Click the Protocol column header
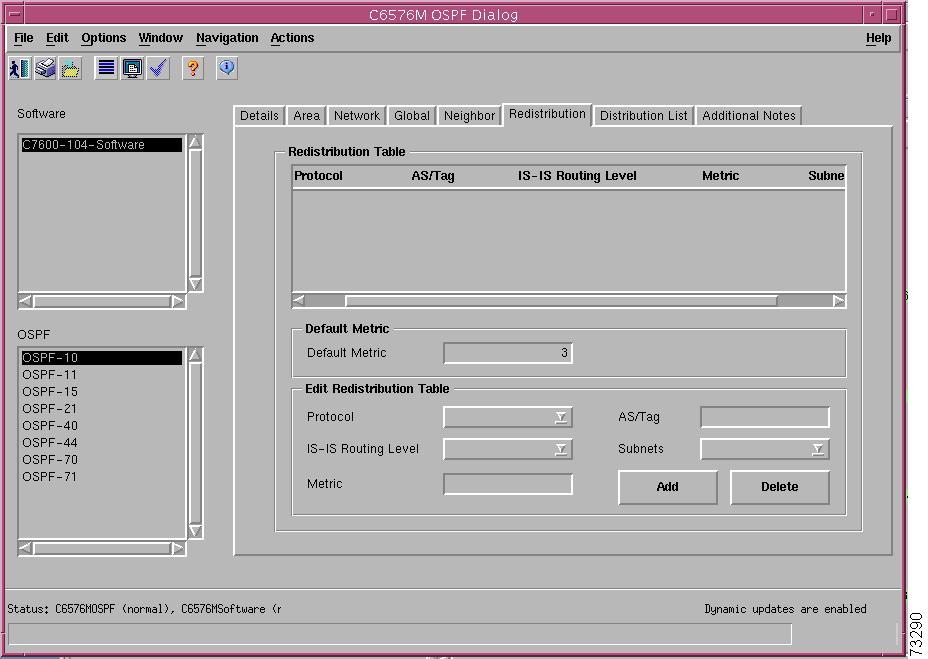This screenshot has height=659, width=928. click(318, 176)
